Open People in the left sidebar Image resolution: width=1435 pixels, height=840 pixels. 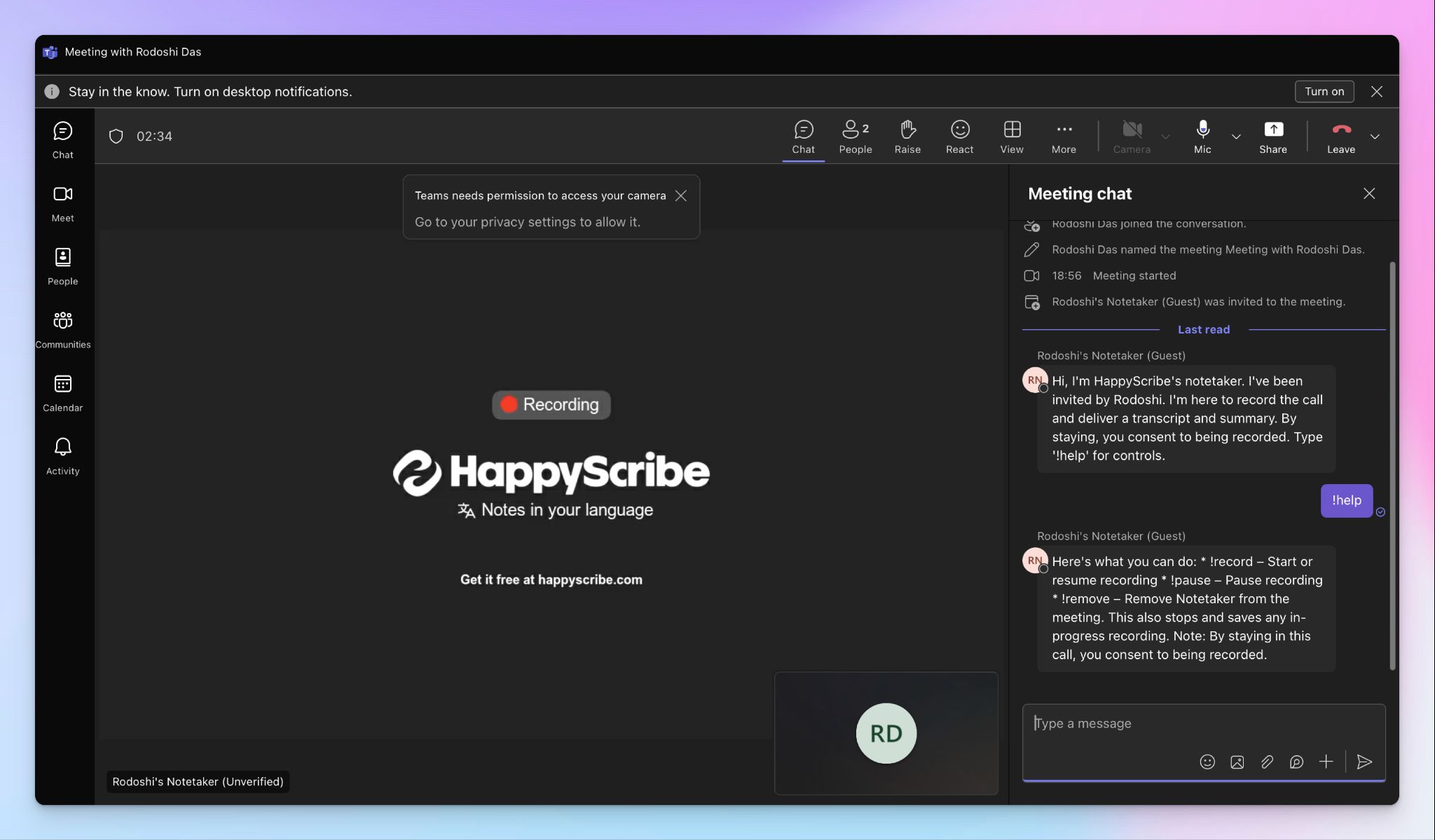[x=62, y=267]
